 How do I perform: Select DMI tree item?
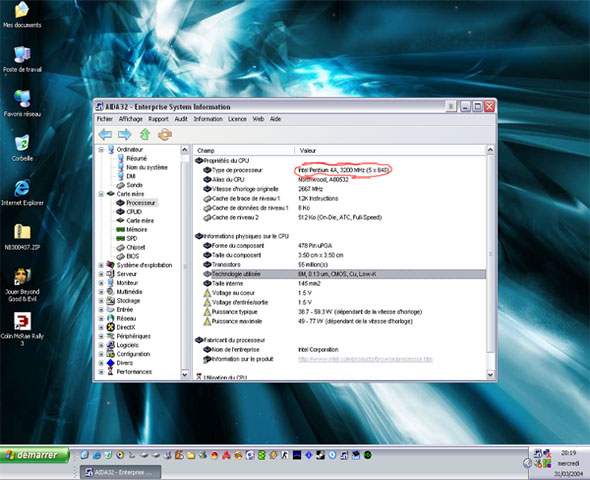(x=131, y=176)
